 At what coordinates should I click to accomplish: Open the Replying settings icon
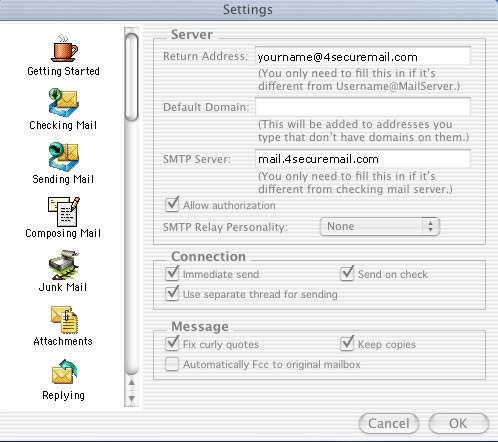[64, 371]
